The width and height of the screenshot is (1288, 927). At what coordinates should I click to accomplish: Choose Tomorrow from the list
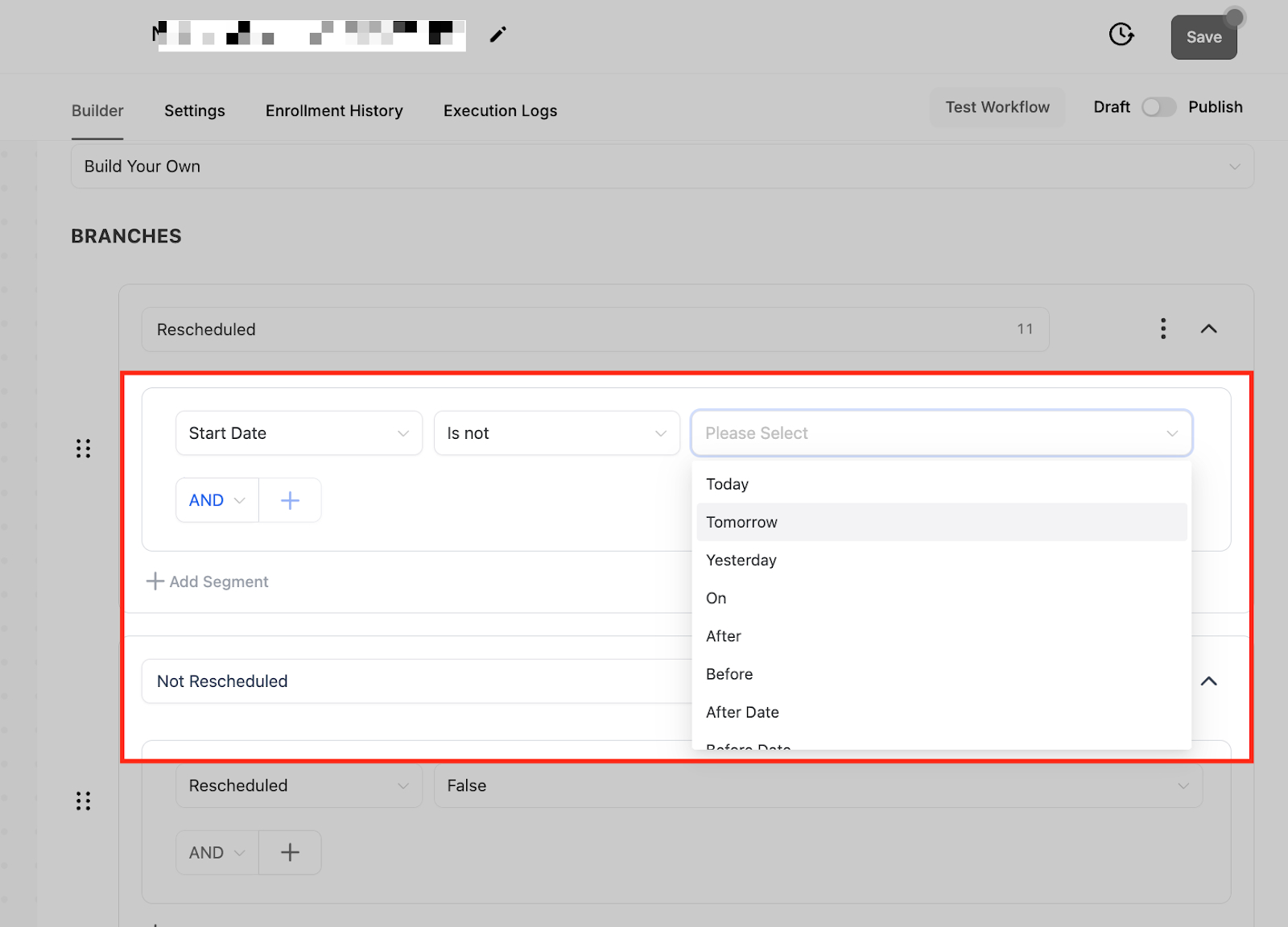941,522
